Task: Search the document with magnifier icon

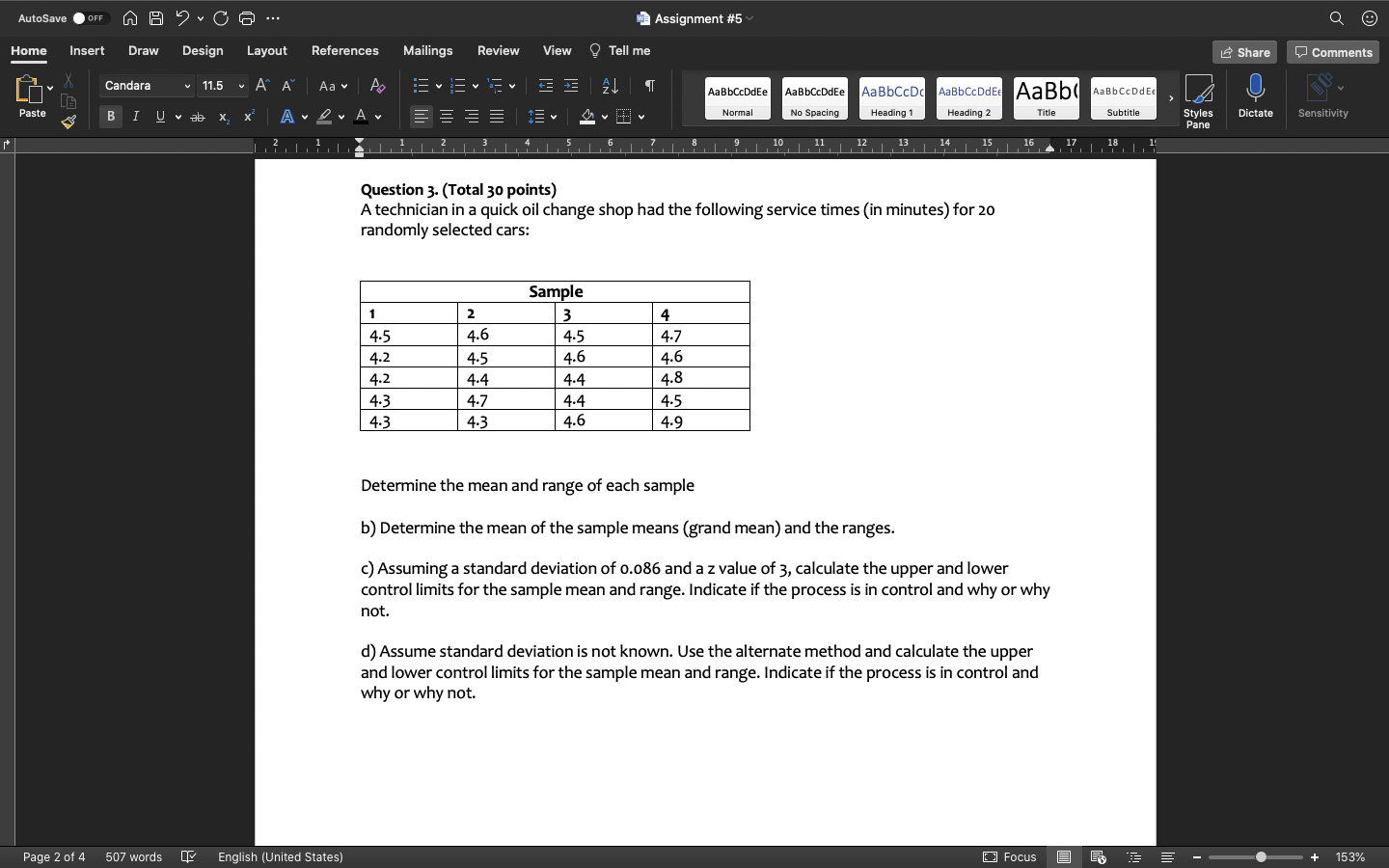Action: coord(1337,18)
